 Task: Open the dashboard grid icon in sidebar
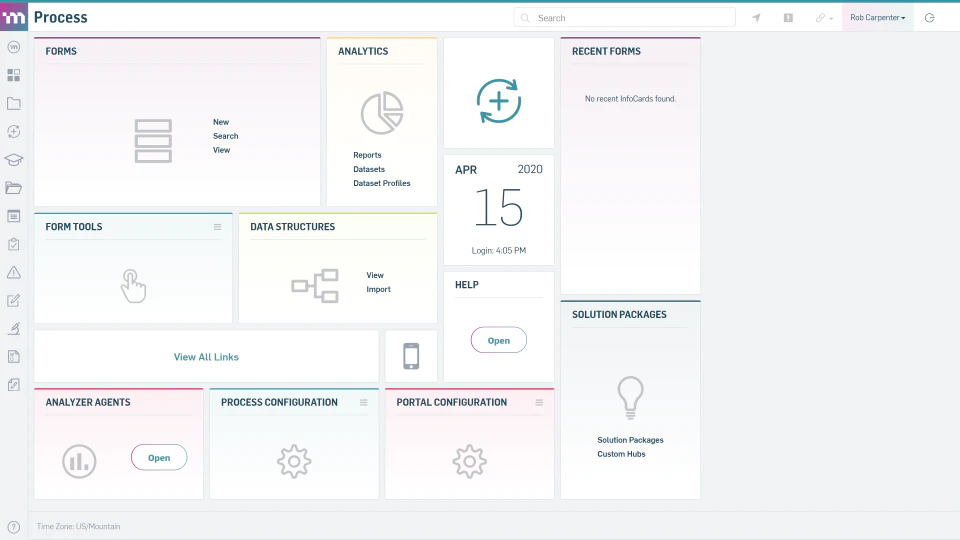pyautogui.click(x=13, y=75)
